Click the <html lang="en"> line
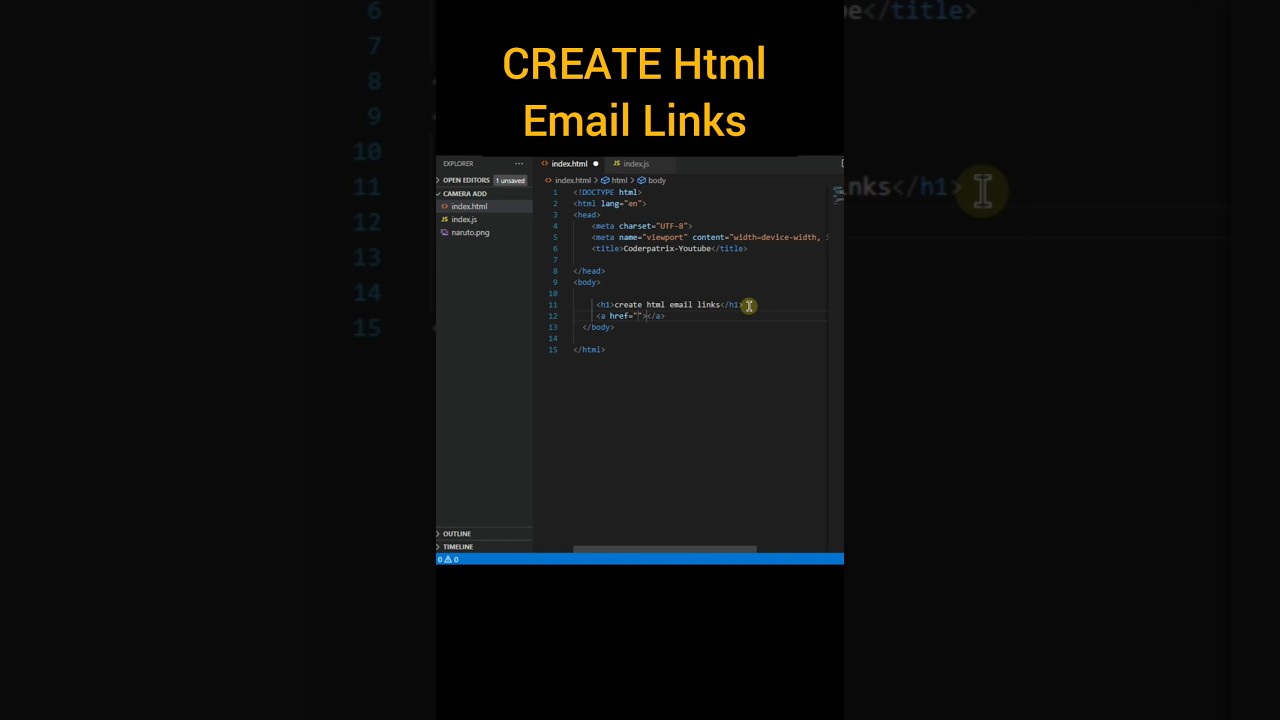This screenshot has height=720, width=1280. click(610, 203)
